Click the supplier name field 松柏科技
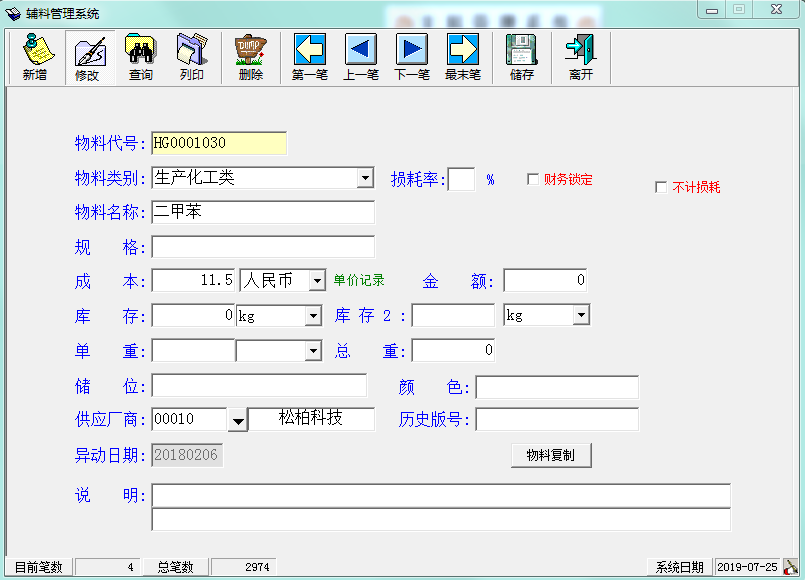 312,419
